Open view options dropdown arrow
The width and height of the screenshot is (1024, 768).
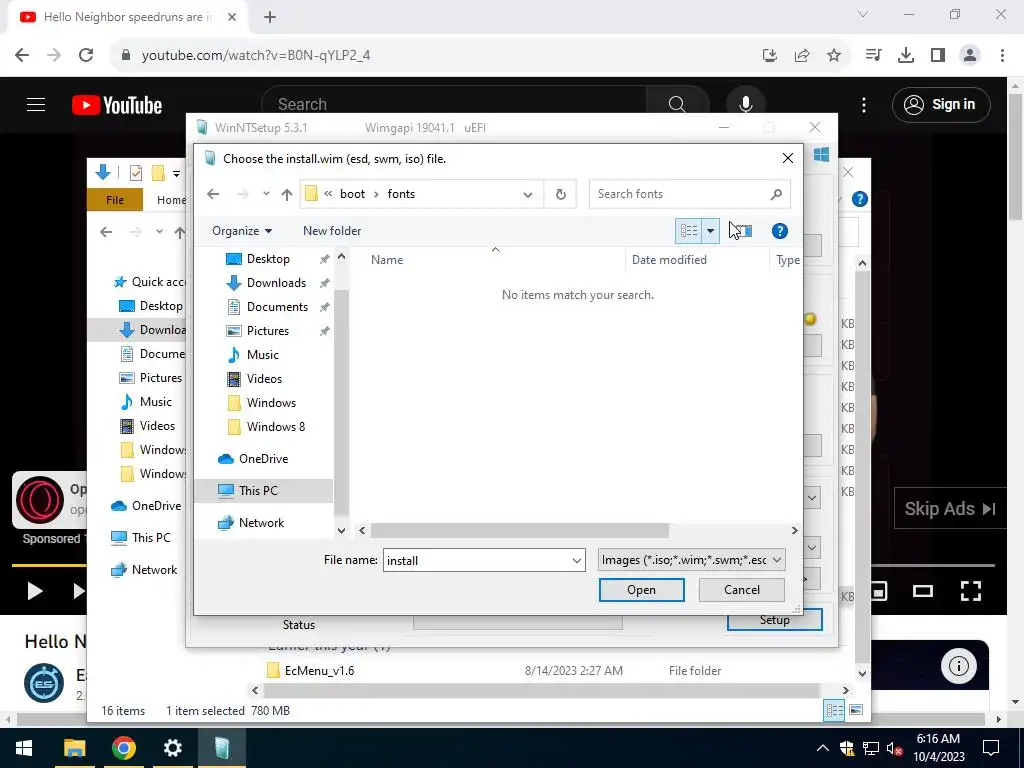(x=711, y=231)
